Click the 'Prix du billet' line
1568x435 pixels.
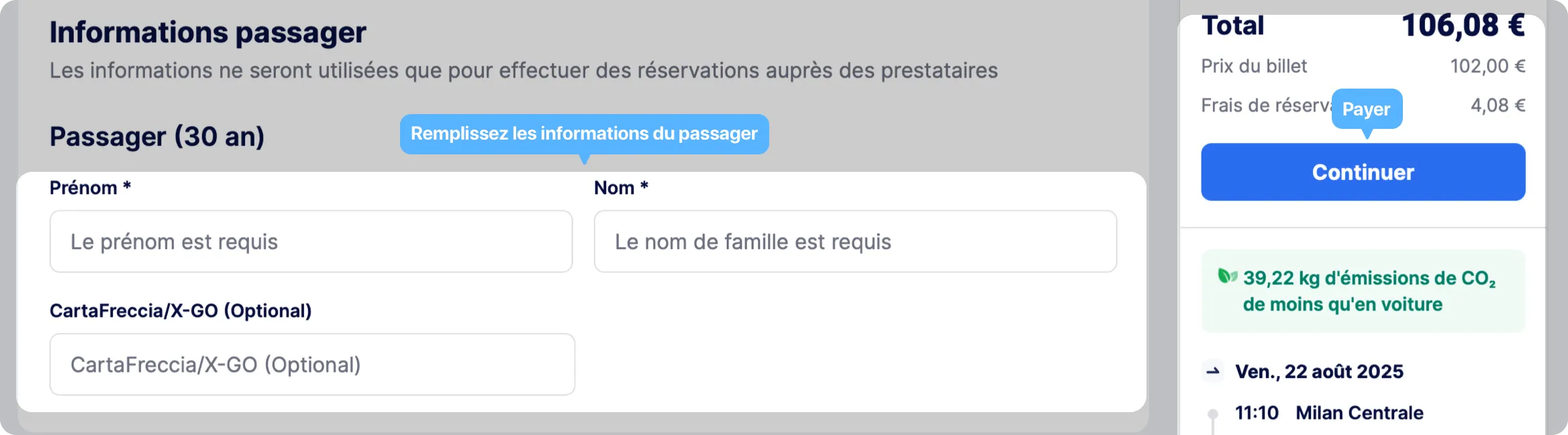pos(1254,66)
